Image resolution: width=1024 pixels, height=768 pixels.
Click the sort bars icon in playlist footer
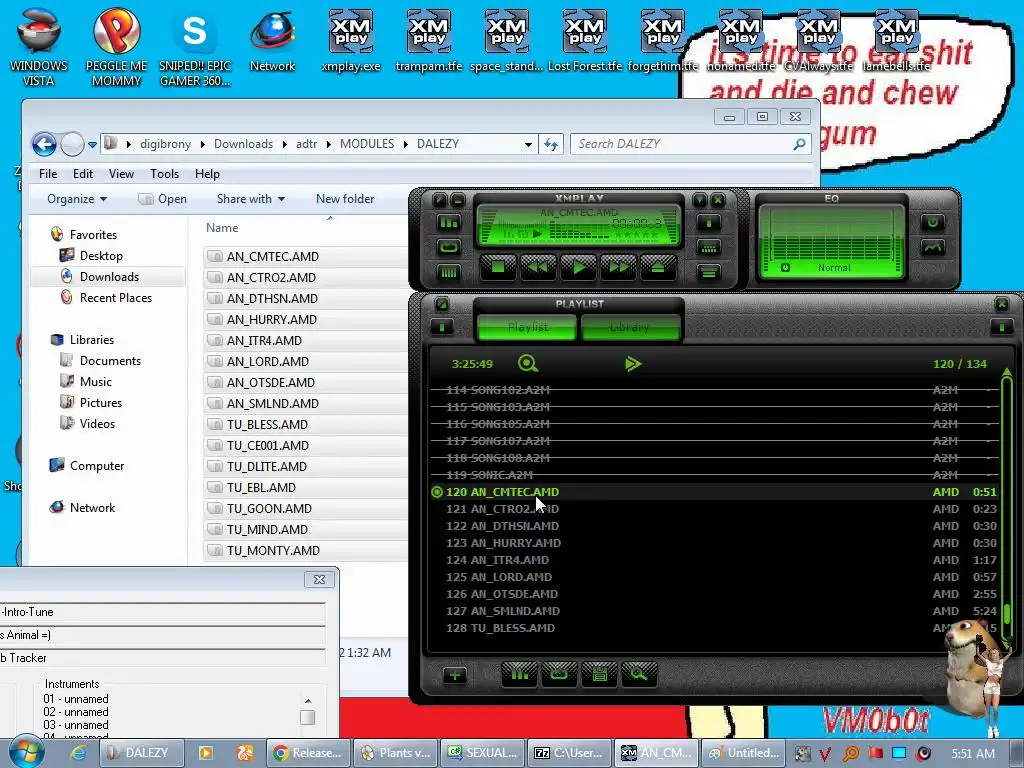(520, 674)
